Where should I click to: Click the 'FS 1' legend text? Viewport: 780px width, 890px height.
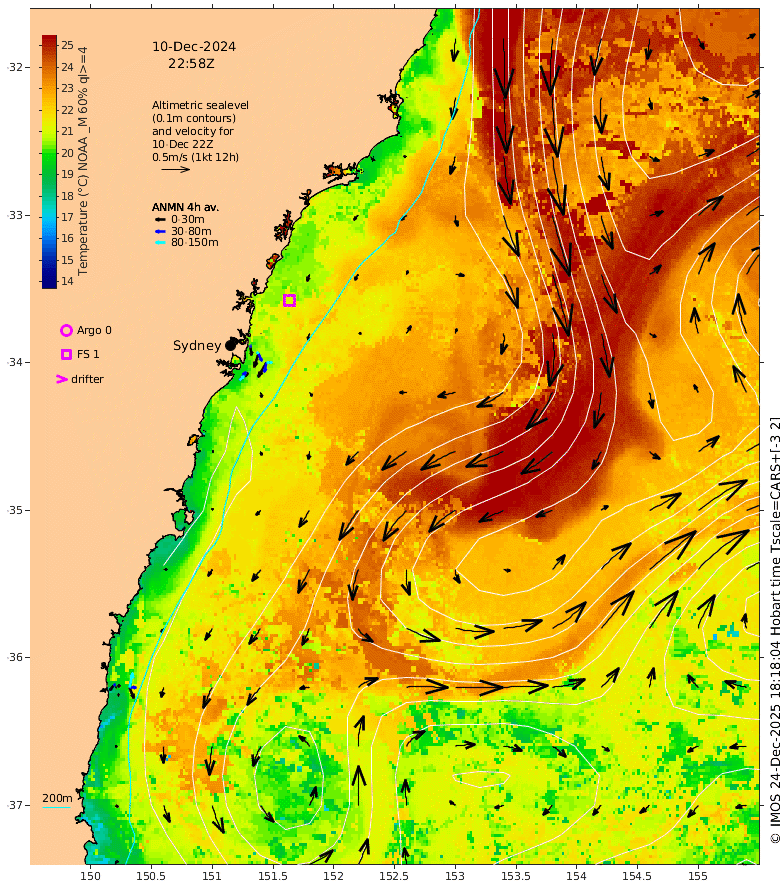point(88,354)
